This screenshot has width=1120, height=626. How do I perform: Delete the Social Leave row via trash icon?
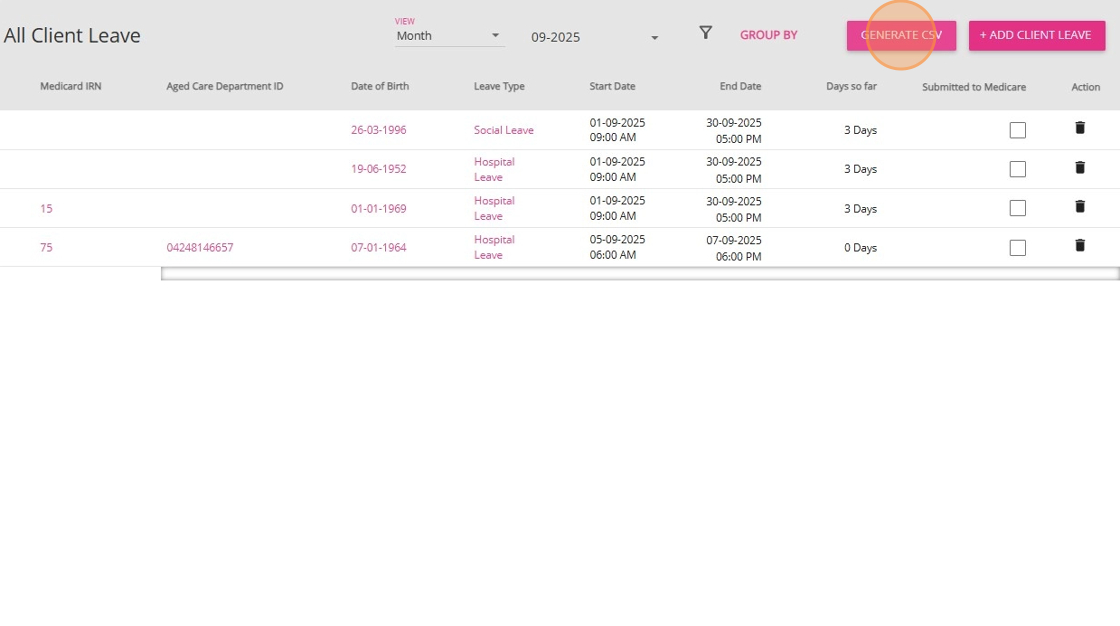(1080, 128)
